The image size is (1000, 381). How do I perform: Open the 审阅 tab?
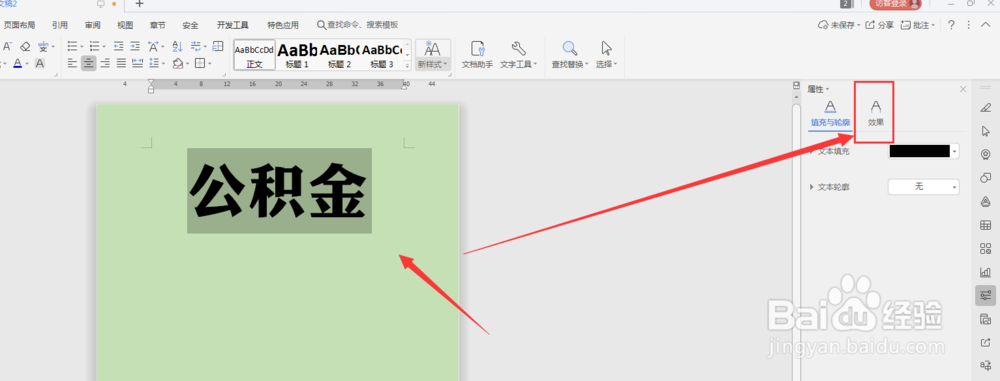point(92,26)
